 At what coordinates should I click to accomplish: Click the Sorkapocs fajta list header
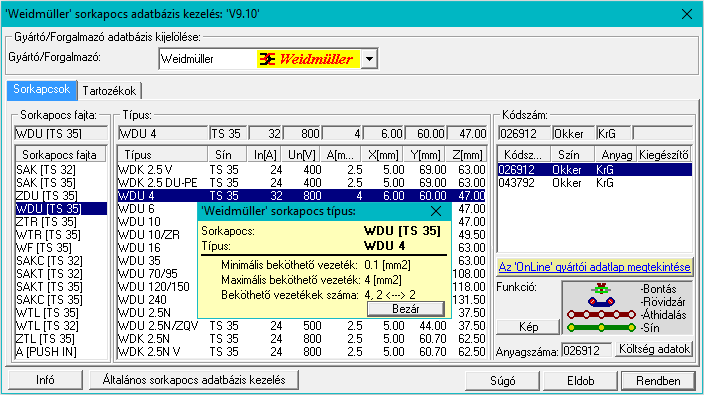click(60, 155)
